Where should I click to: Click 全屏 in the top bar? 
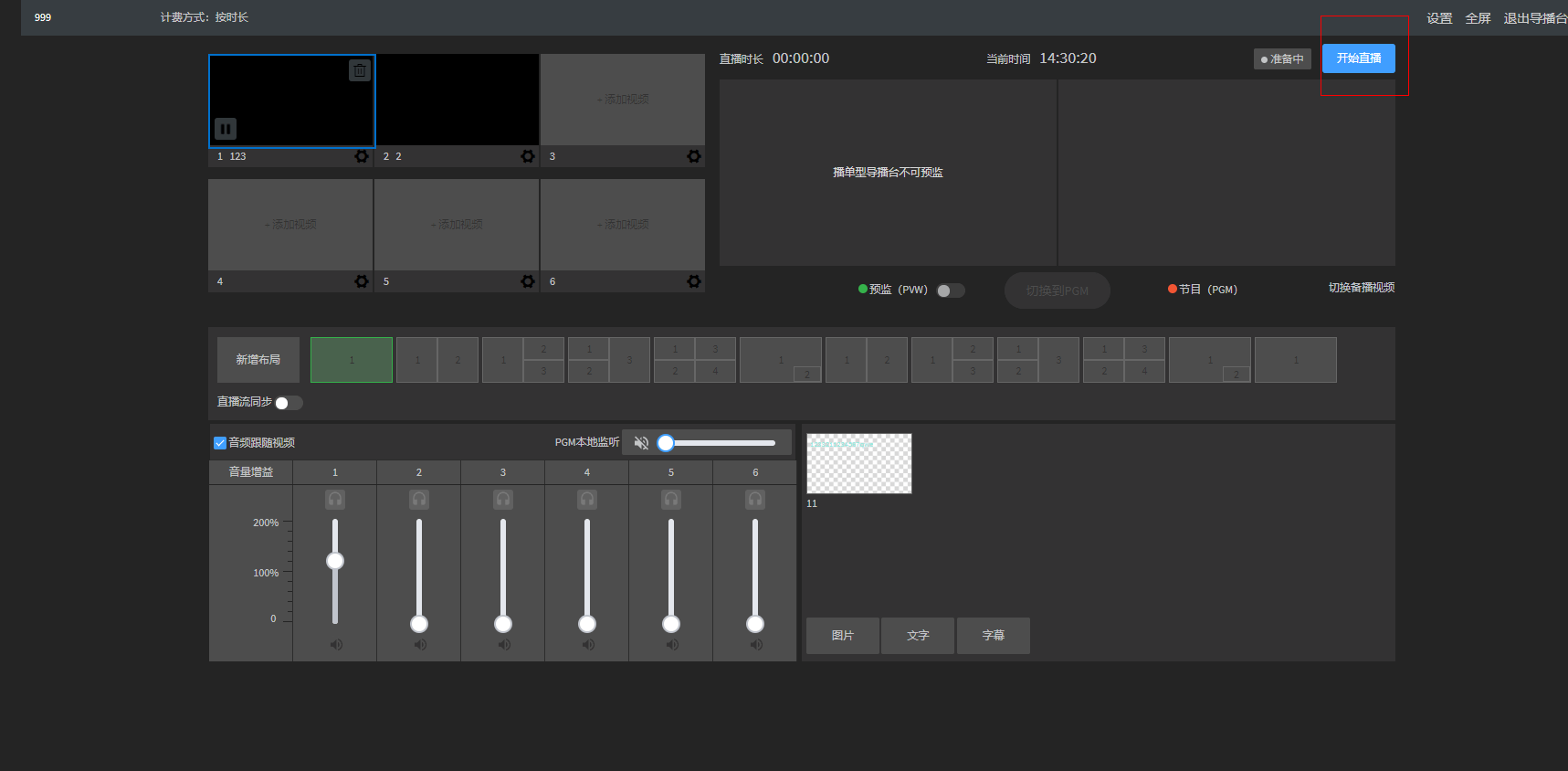(x=1478, y=18)
